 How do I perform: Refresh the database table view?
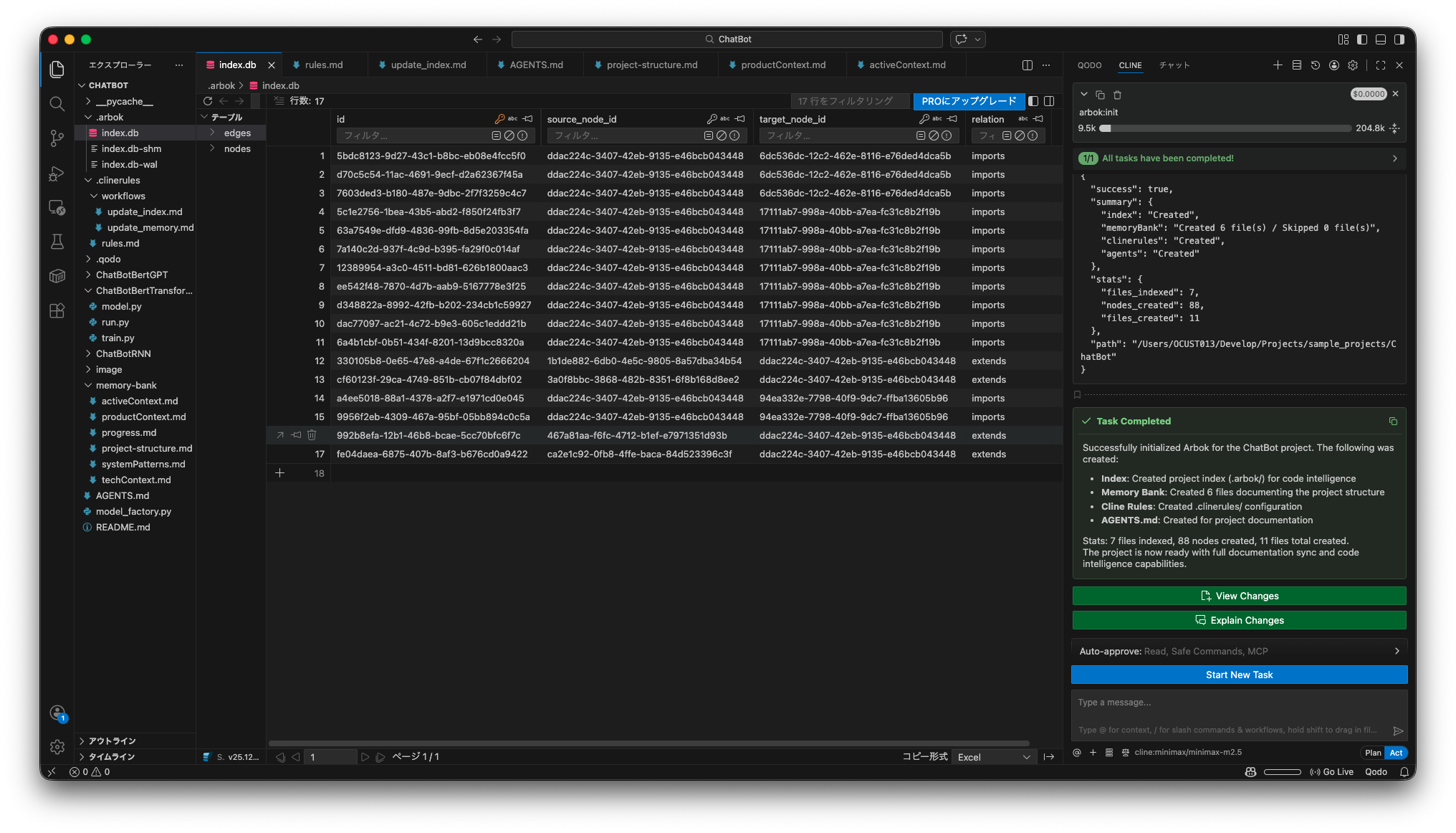(x=208, y=101)
